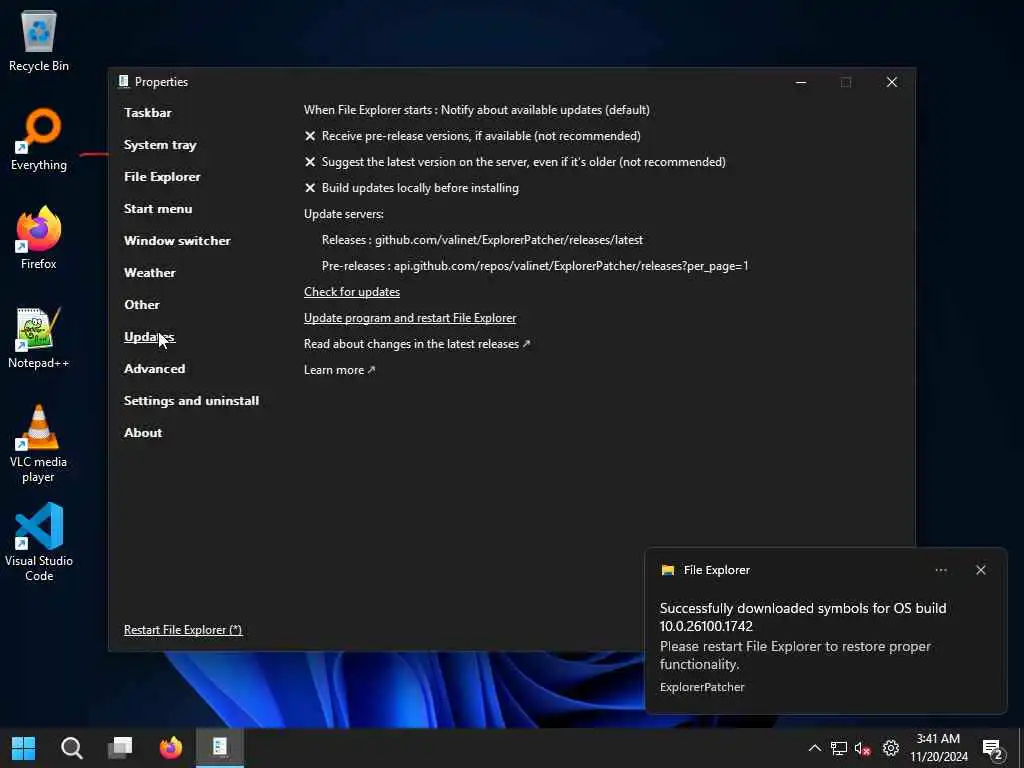Show hidden tray icons chevron

point(814,748)
